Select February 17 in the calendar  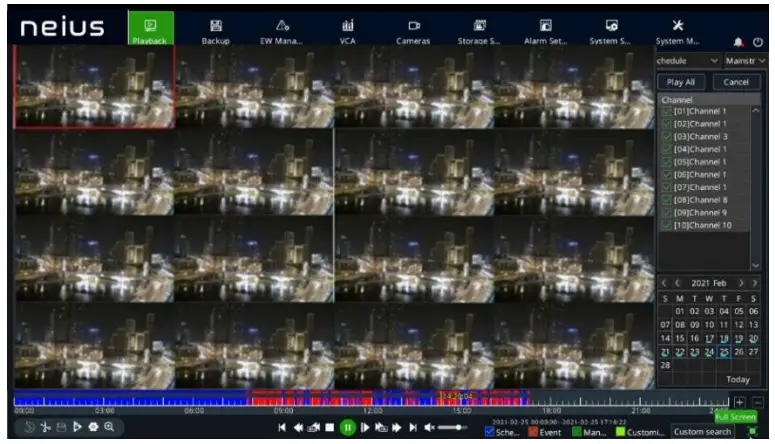709,339
